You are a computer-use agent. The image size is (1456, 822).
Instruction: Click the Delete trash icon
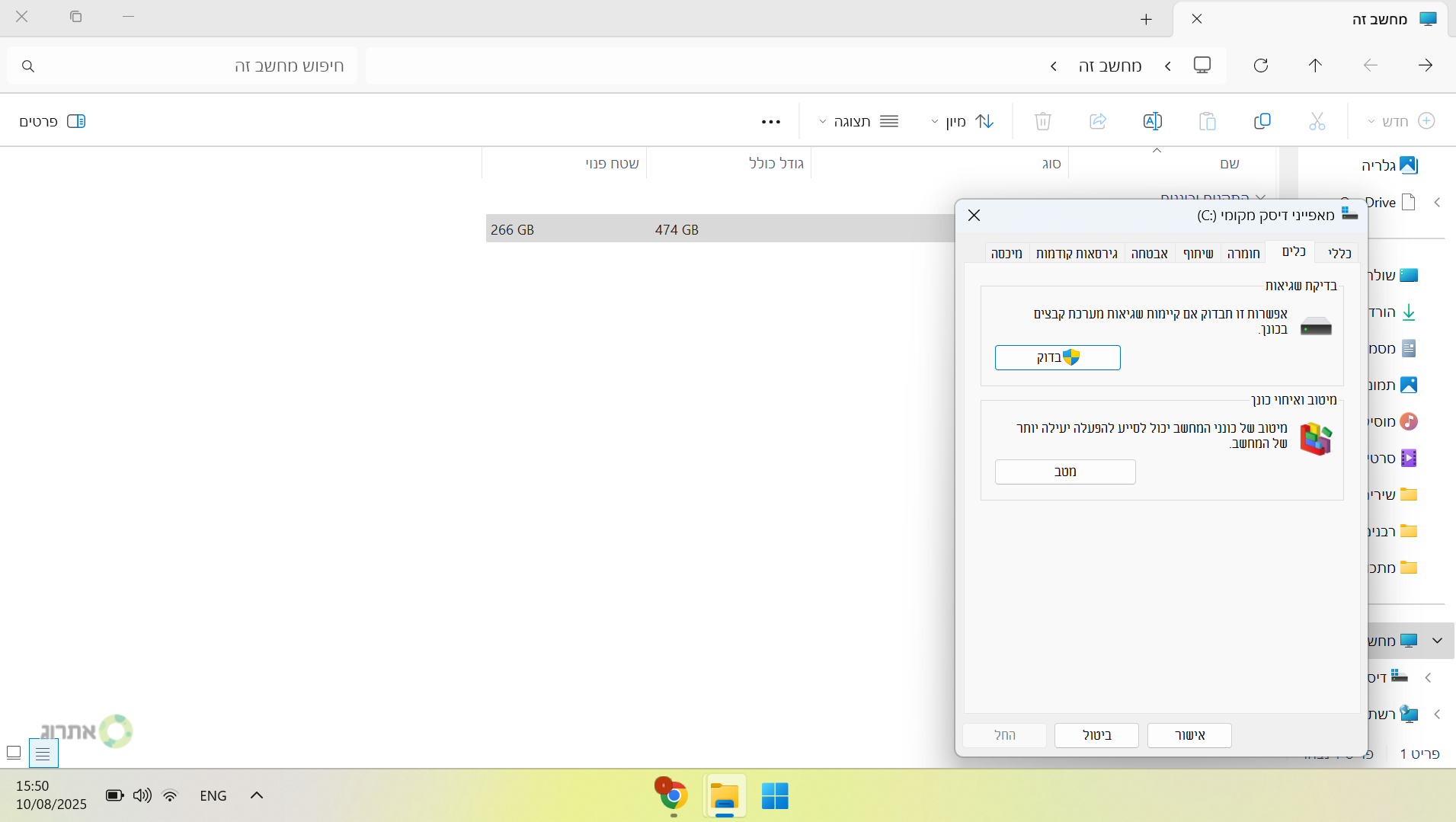pyautogui.click(x=1042, y=121)
